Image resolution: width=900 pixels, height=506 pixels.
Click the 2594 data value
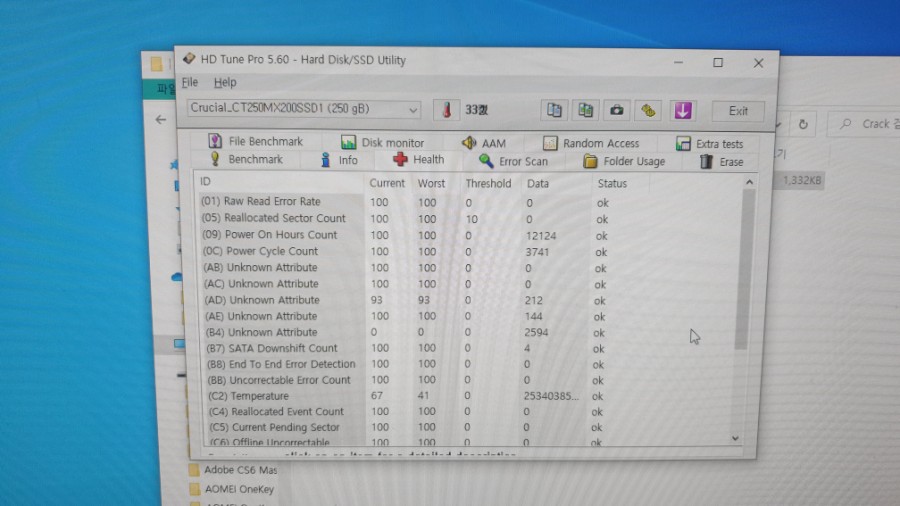(536, 333)
